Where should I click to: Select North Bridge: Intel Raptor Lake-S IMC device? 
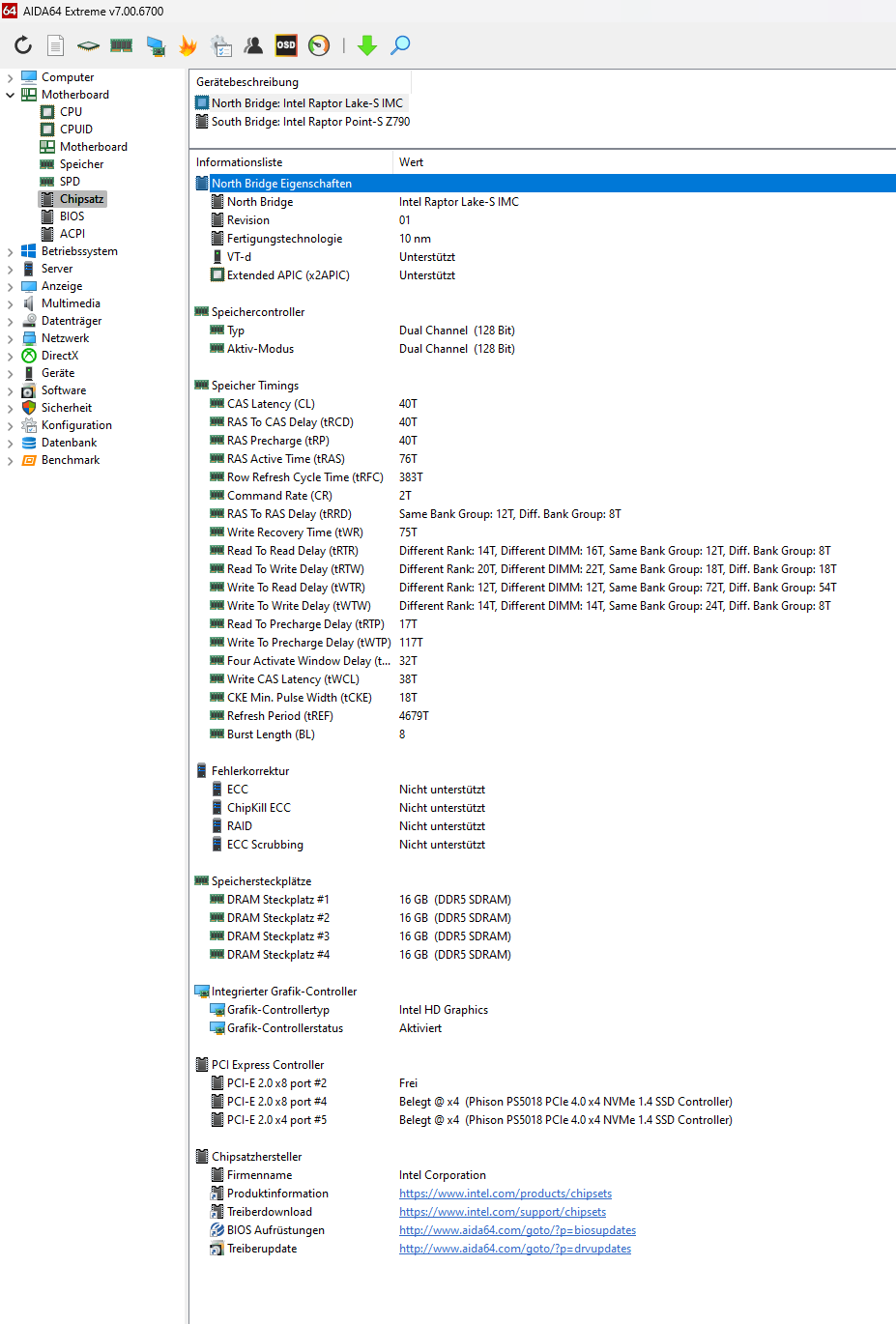[300, 103]
